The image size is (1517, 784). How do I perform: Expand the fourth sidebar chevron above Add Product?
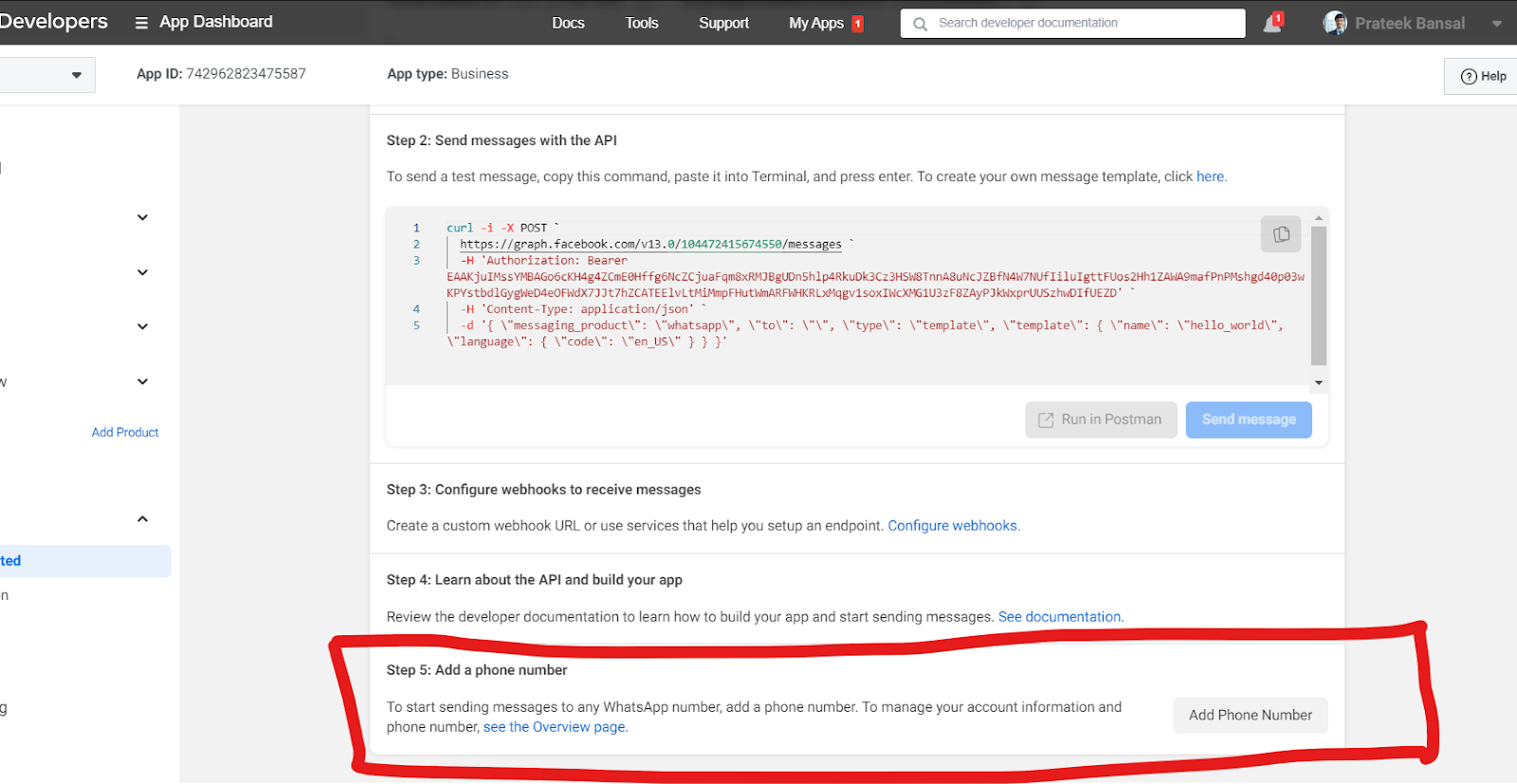pos(142,381)
